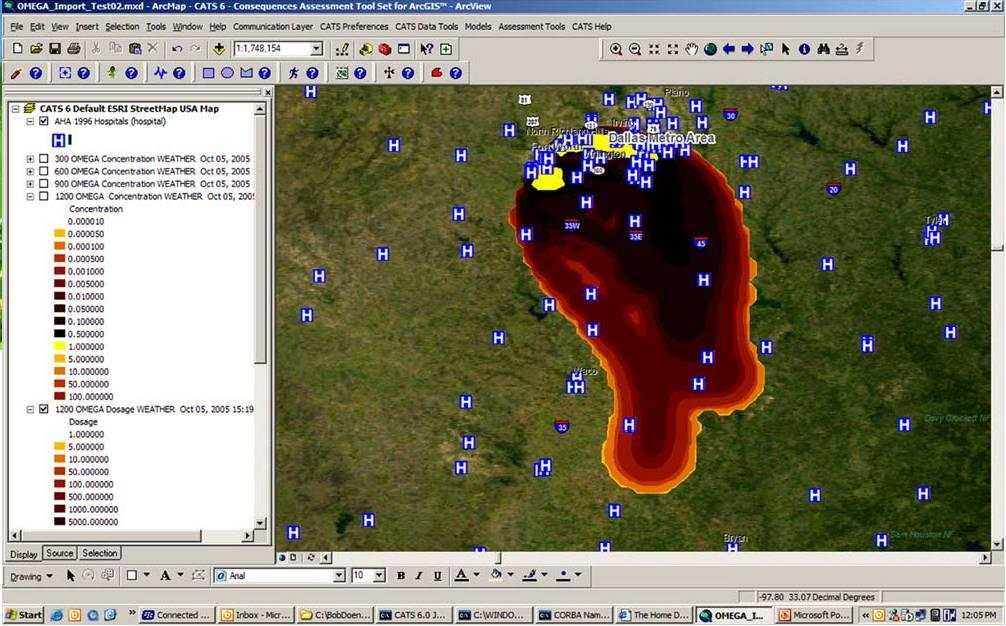Switch to CORBA Nam... taskbar window
The image size is (1006, 626).
tap(574, 615)
